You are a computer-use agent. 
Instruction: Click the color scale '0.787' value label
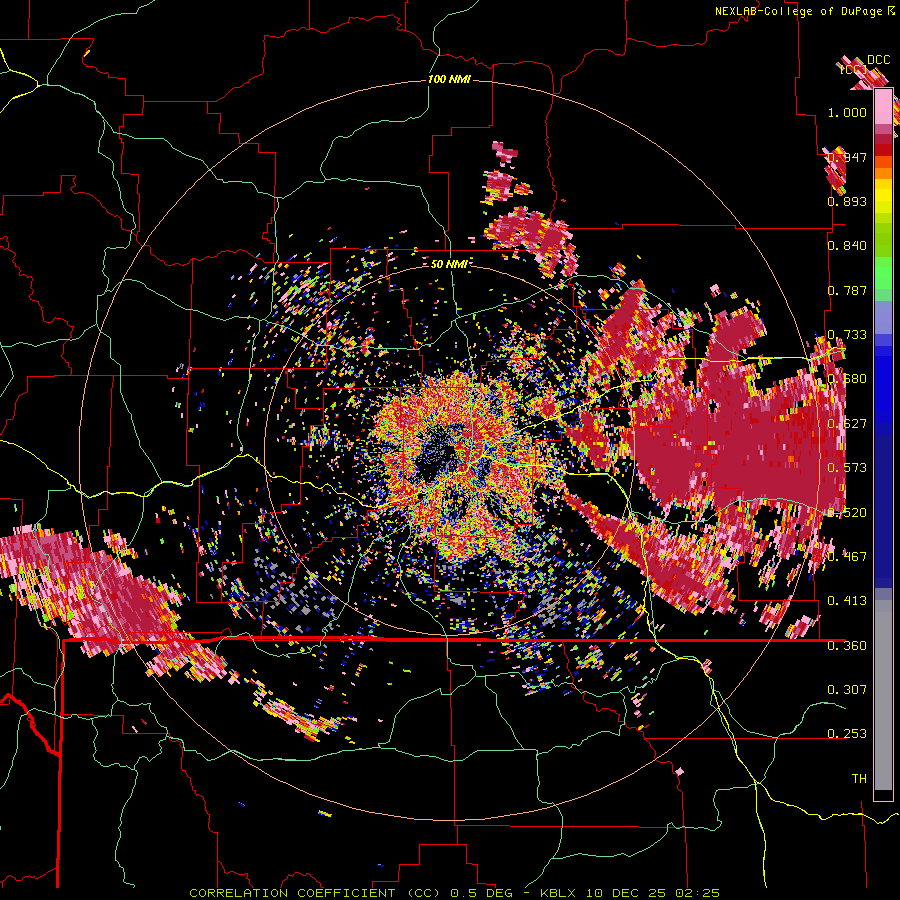[847, 290]
